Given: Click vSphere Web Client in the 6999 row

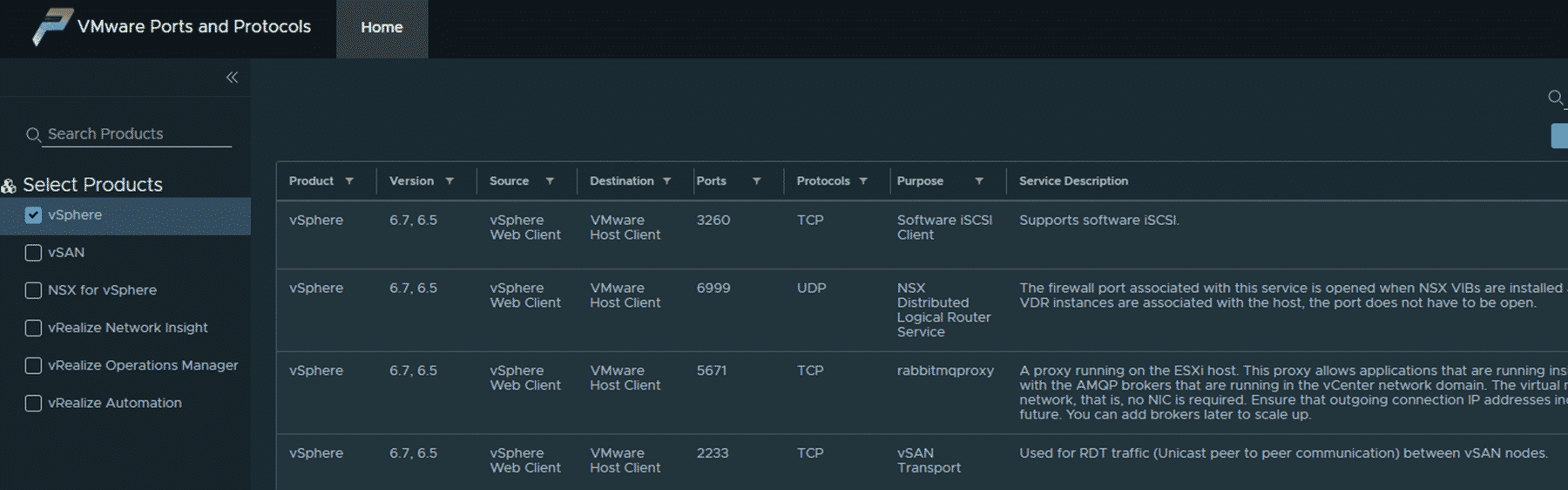Looking at the screenshot, I should click(525, 296).
